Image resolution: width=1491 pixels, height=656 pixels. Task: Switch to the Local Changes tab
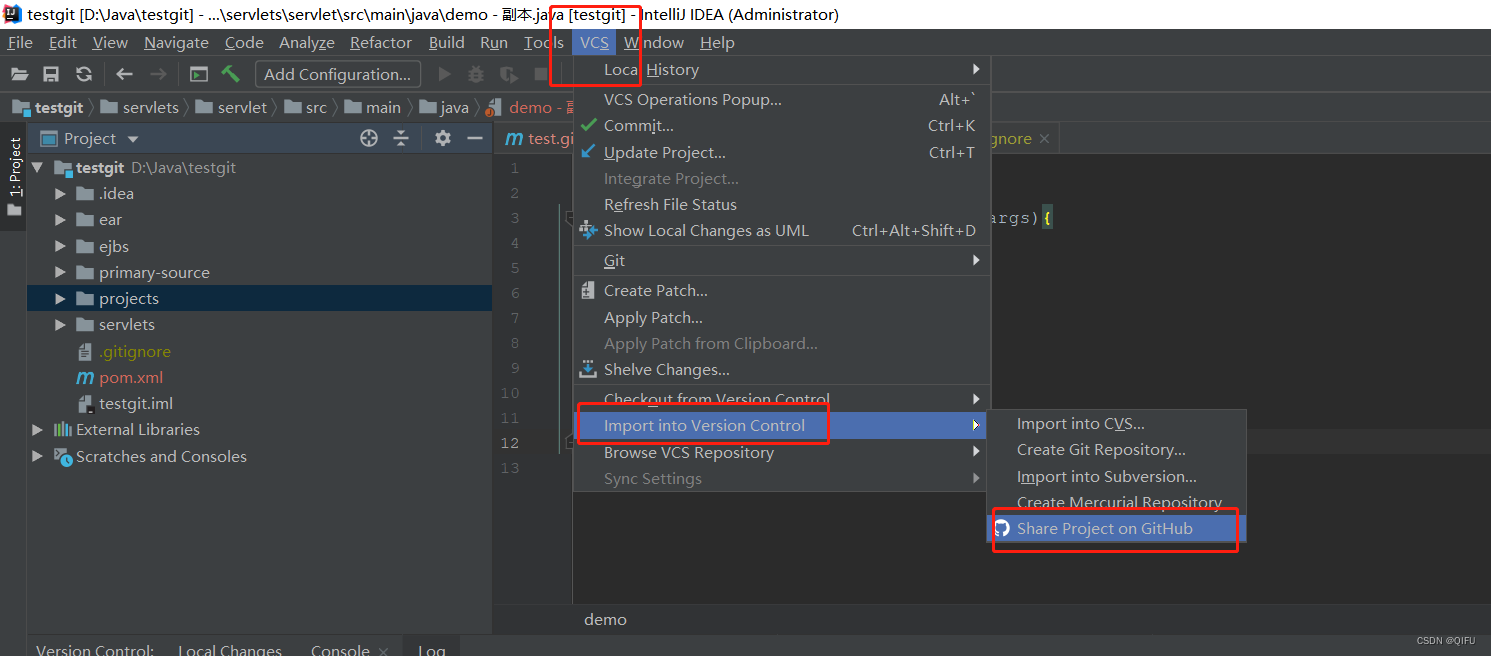(x=230, y=650)
